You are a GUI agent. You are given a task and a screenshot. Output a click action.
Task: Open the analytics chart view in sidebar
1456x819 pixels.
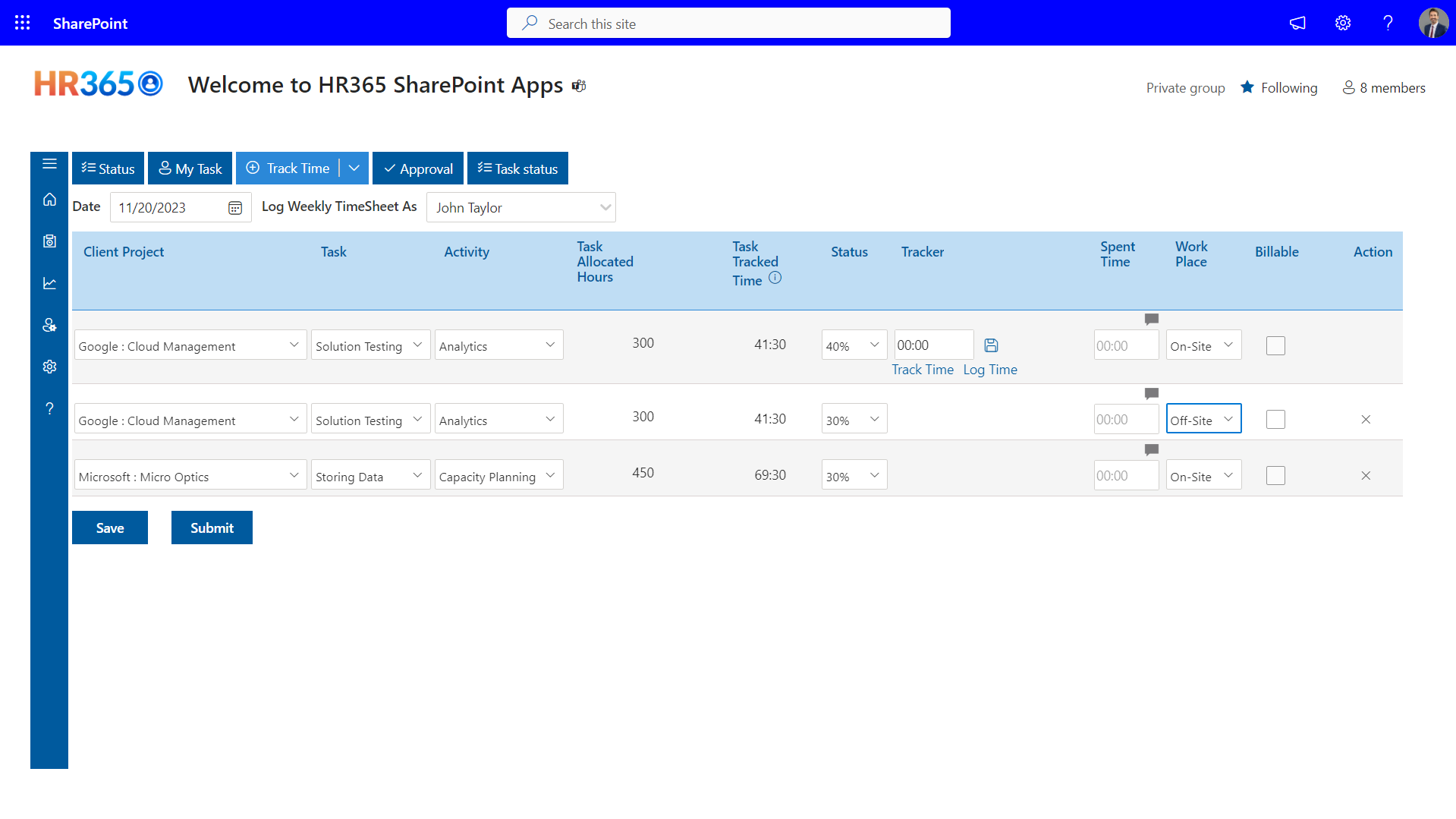coord(49,282)
